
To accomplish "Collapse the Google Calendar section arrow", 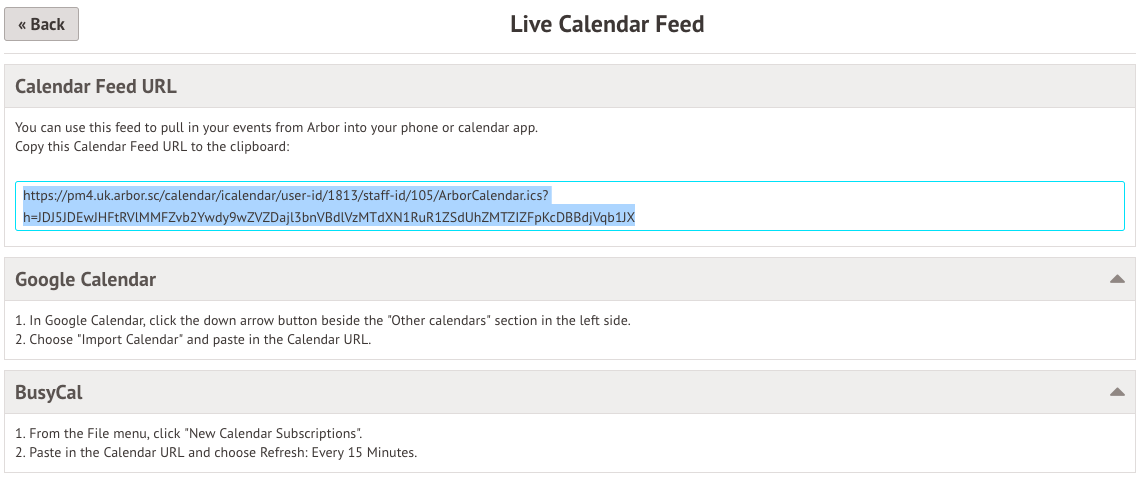I will 1117,280.
